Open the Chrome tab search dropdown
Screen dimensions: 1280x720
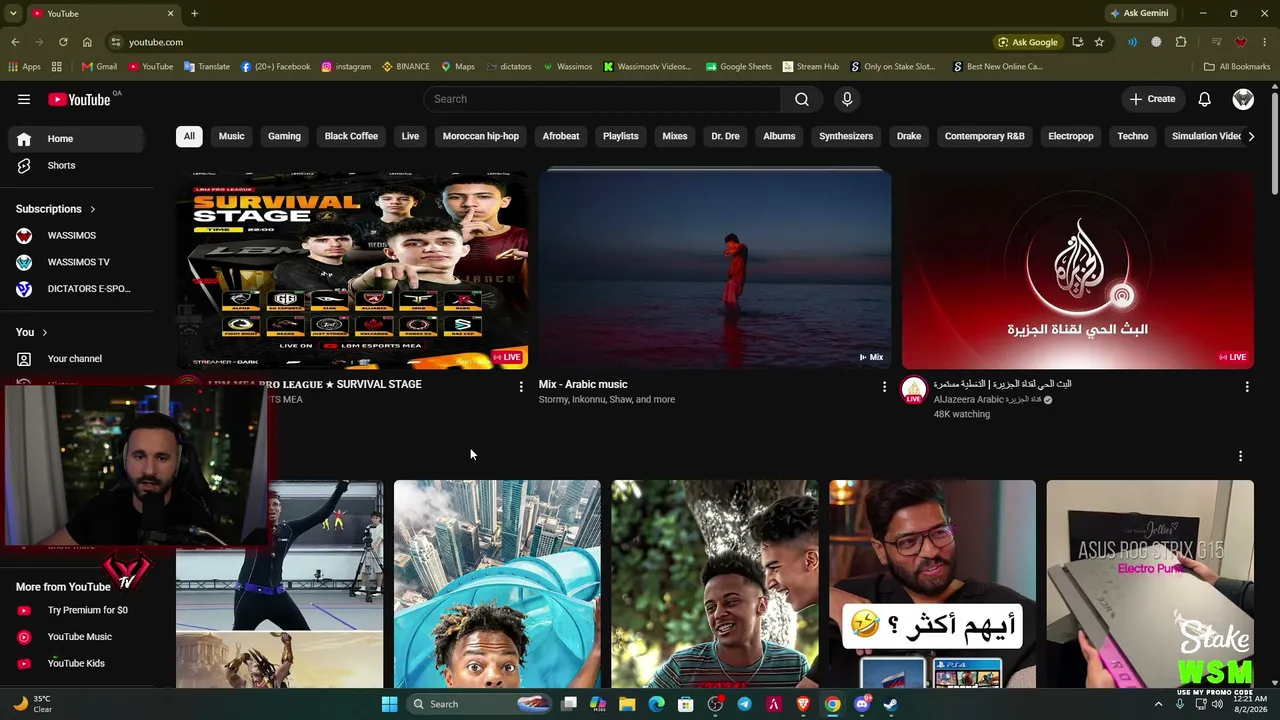click(x=13, y=13)
